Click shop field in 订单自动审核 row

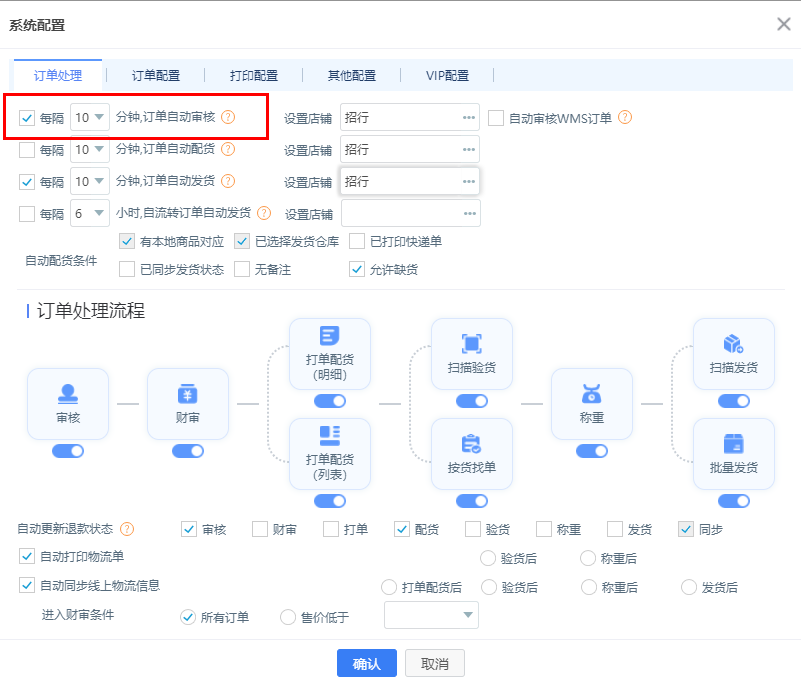pos(410,117)
